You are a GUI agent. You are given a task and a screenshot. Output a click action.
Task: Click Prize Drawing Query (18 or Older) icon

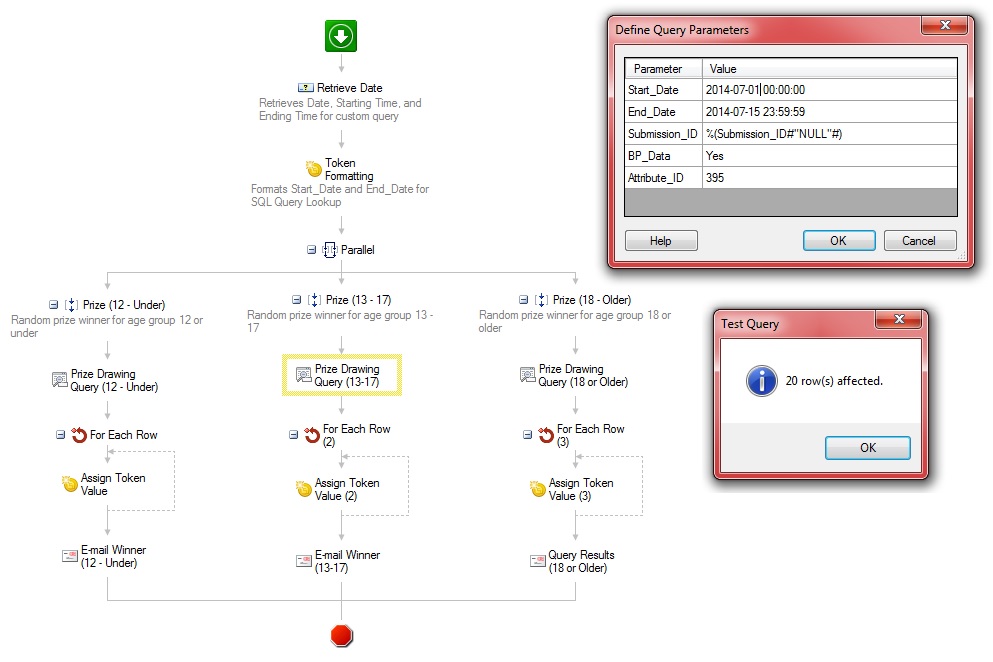tap(528, 376)
